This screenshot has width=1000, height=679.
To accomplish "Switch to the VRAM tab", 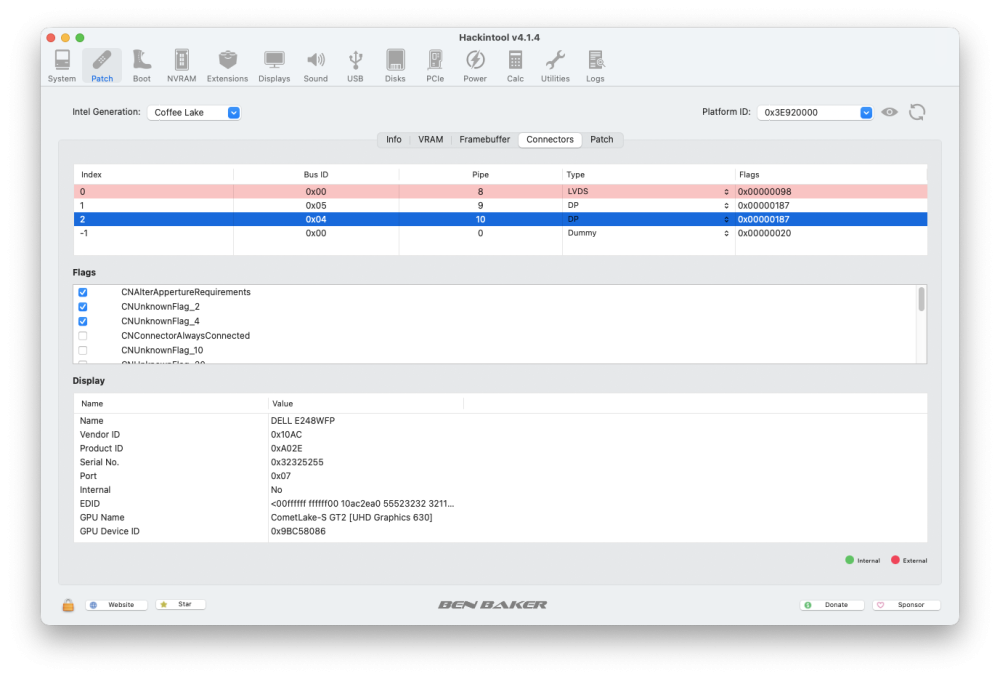I will tap(430, 140).
